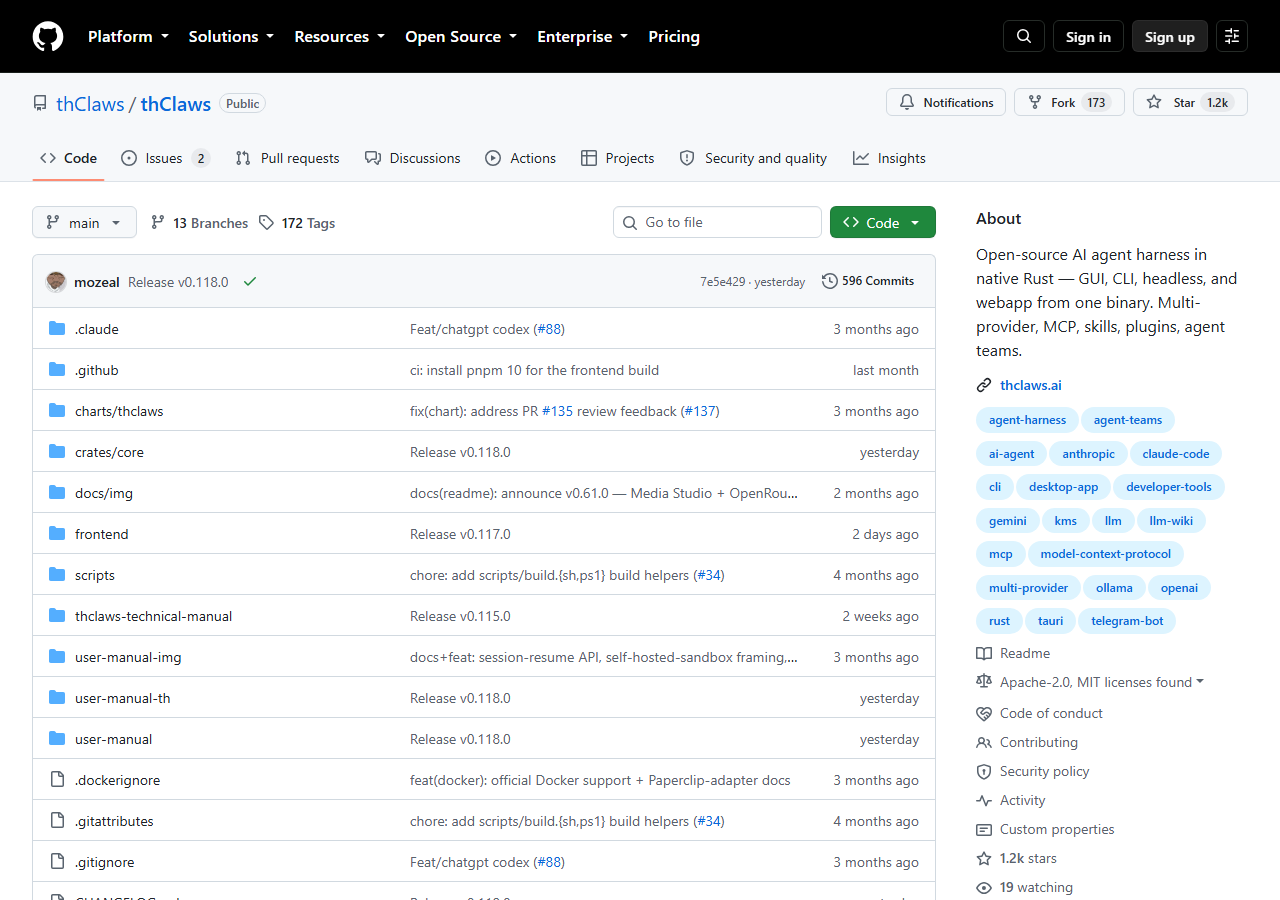Open the Security and quality tab

click(753, 158)
